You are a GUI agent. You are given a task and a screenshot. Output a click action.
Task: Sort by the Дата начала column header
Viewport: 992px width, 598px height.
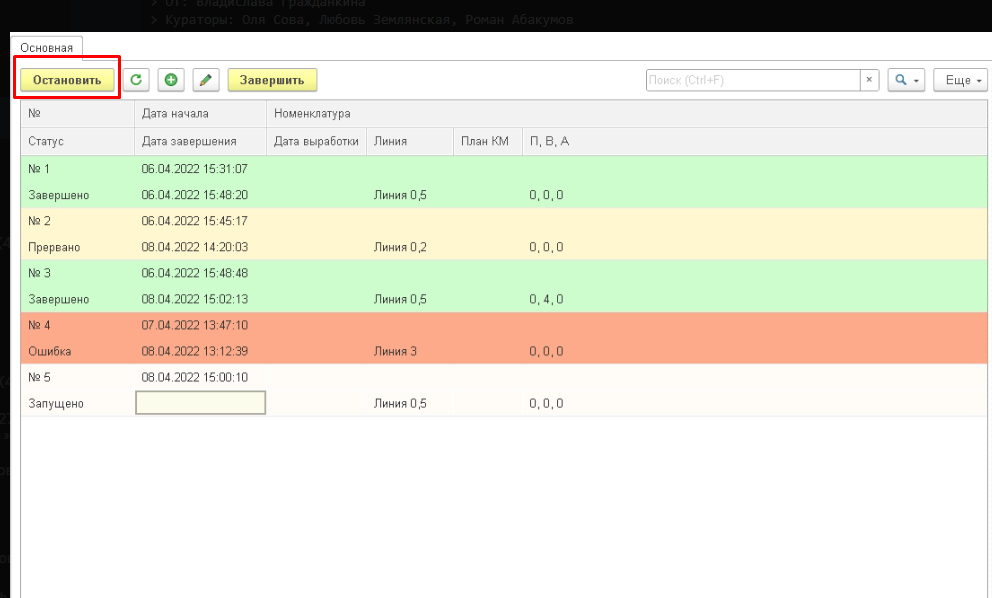[176, 114]
